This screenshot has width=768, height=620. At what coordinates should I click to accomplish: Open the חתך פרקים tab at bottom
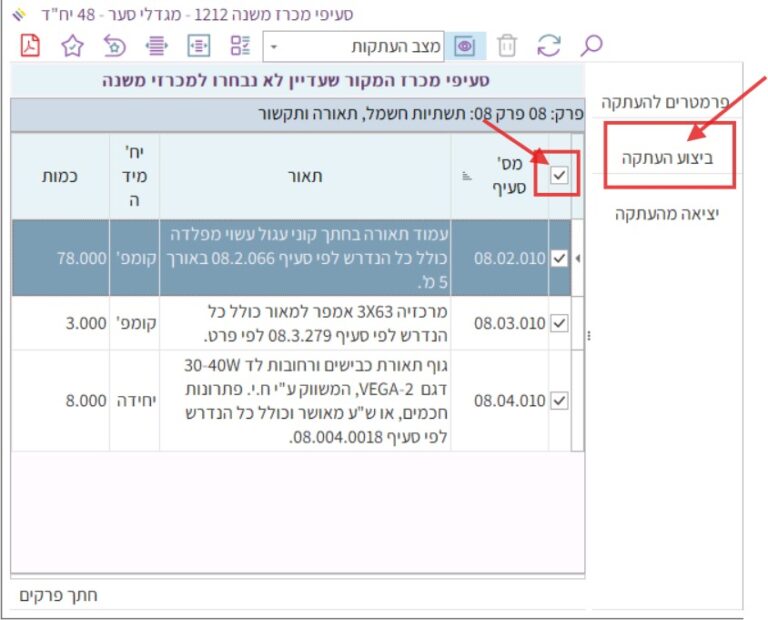coord(59,595)
